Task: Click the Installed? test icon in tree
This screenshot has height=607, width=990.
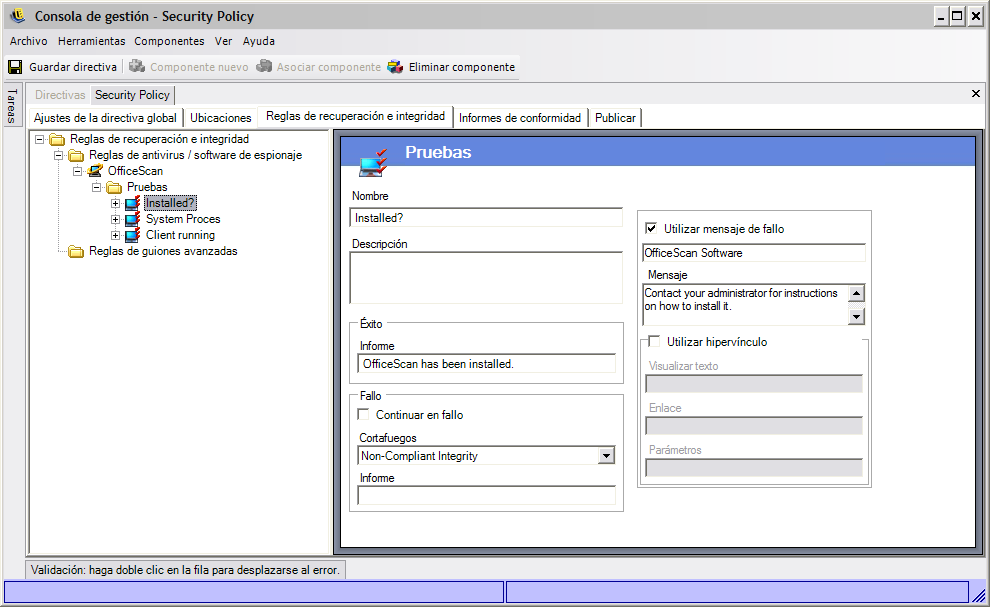Action: point(133,203)
